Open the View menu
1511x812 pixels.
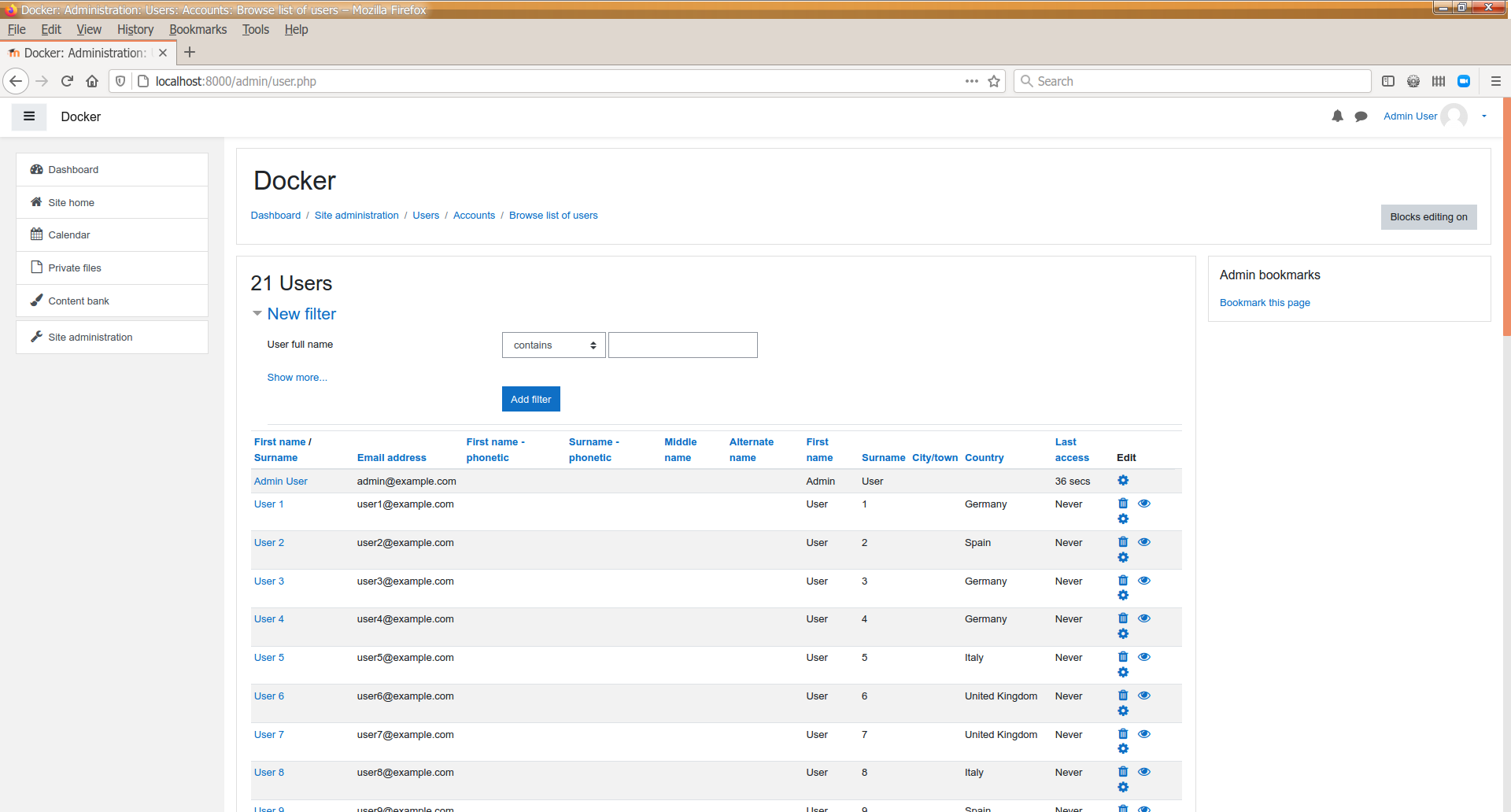point(89,29)
